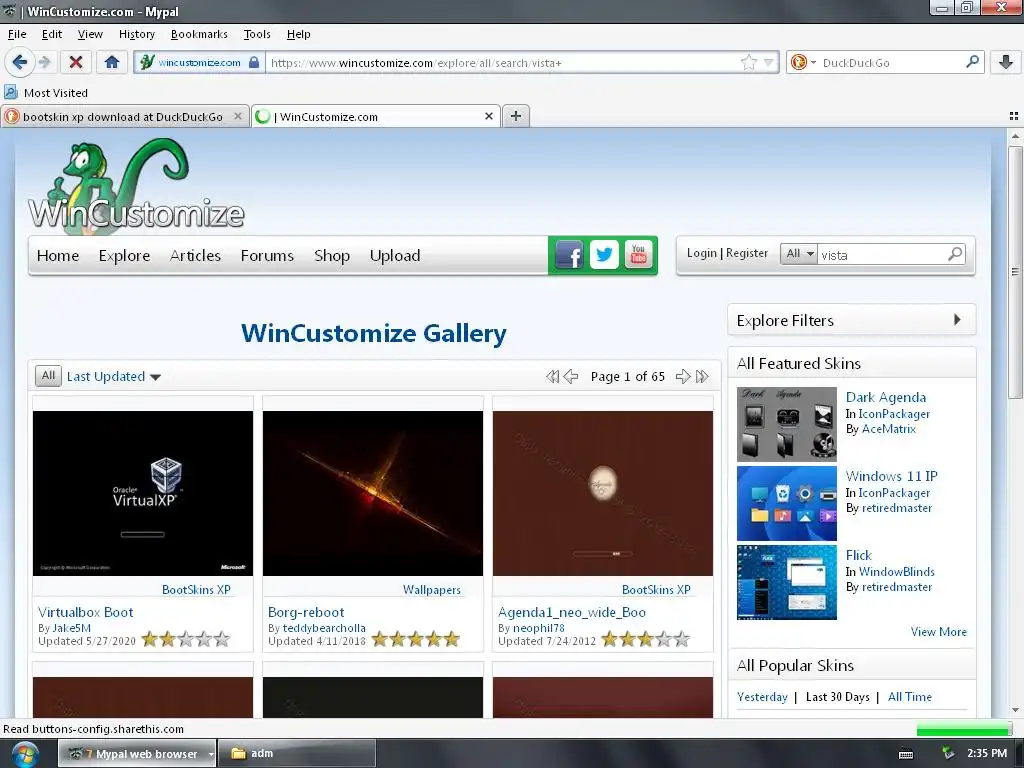Switch to the bootskin xp download DuckDuckGo tab

[123, 117]
